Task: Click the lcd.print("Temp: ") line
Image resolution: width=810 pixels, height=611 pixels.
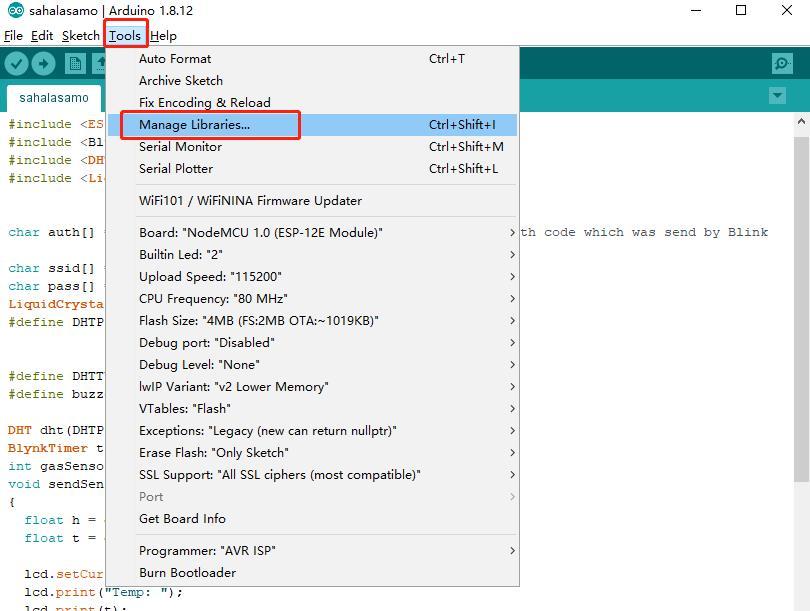Action: click(x=103, y=592)
